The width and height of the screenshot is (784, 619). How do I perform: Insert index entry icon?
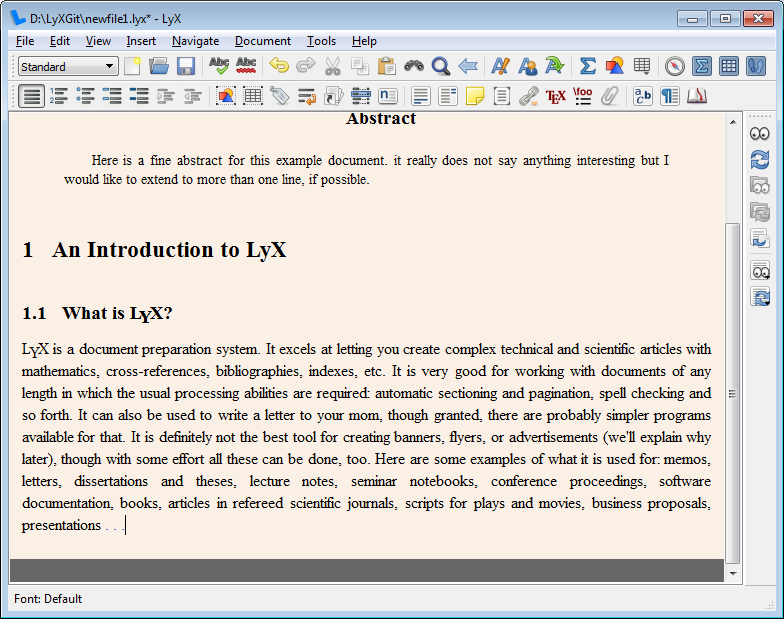point(360,96)
